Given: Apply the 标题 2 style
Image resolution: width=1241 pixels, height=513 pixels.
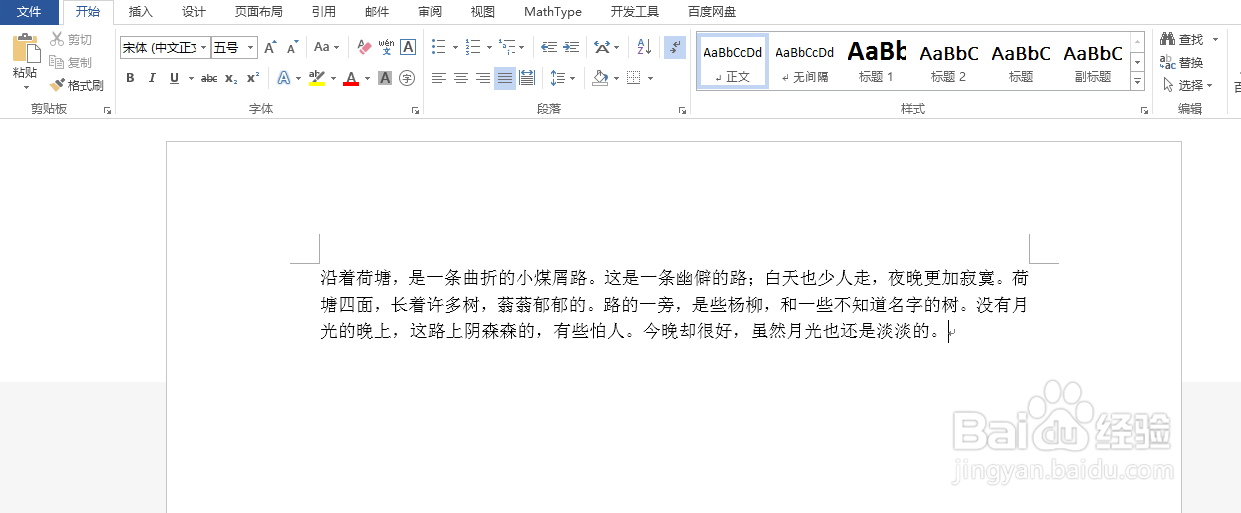Looking at the screenshot, I should [949, 62].
